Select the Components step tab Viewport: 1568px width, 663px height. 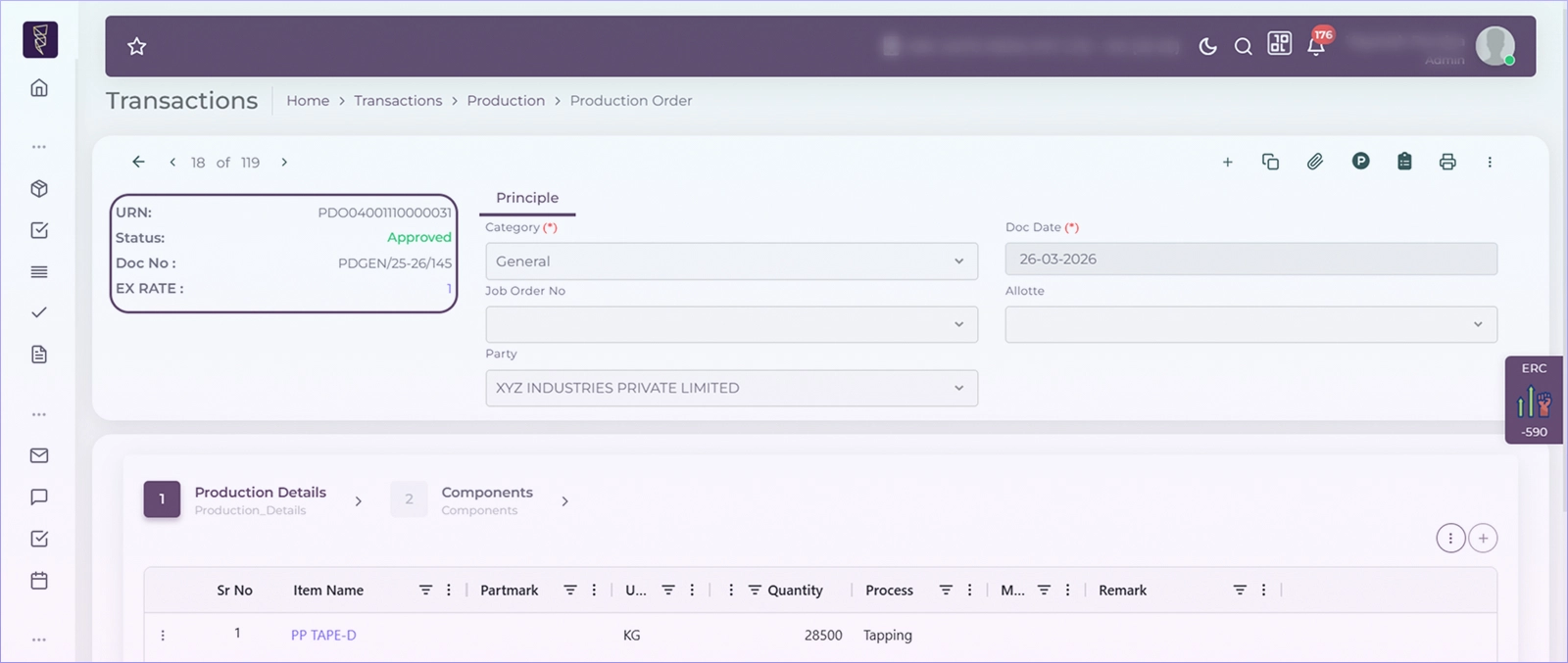click(462, 499)
